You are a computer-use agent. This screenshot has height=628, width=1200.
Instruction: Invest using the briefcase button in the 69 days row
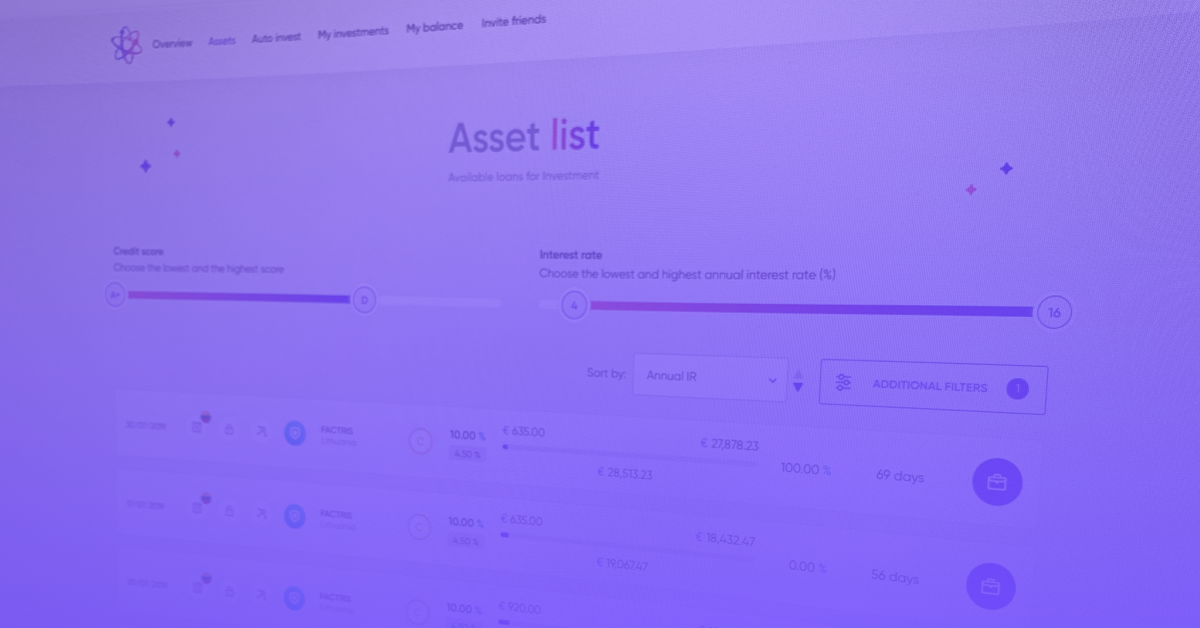pos(997,483)
